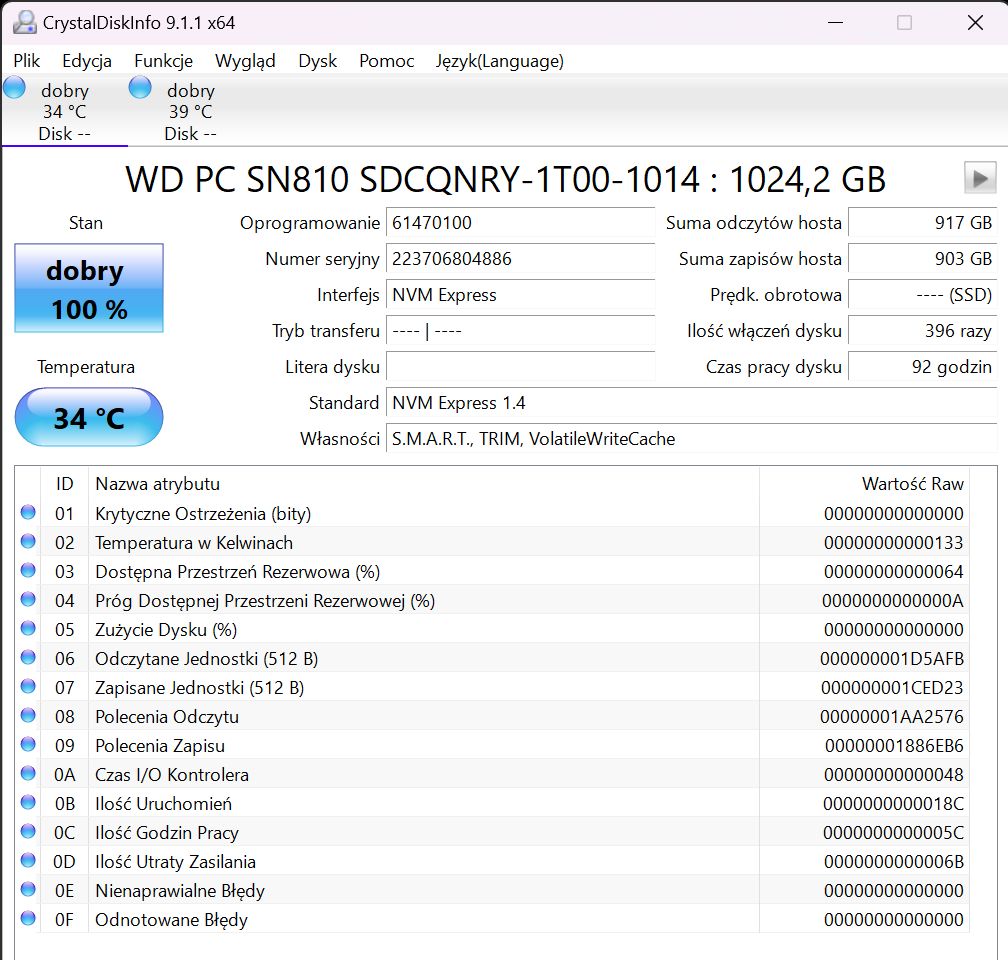Click the Stan label above health status
This screenshot has height=960, width=1008.
pos(86,223)
